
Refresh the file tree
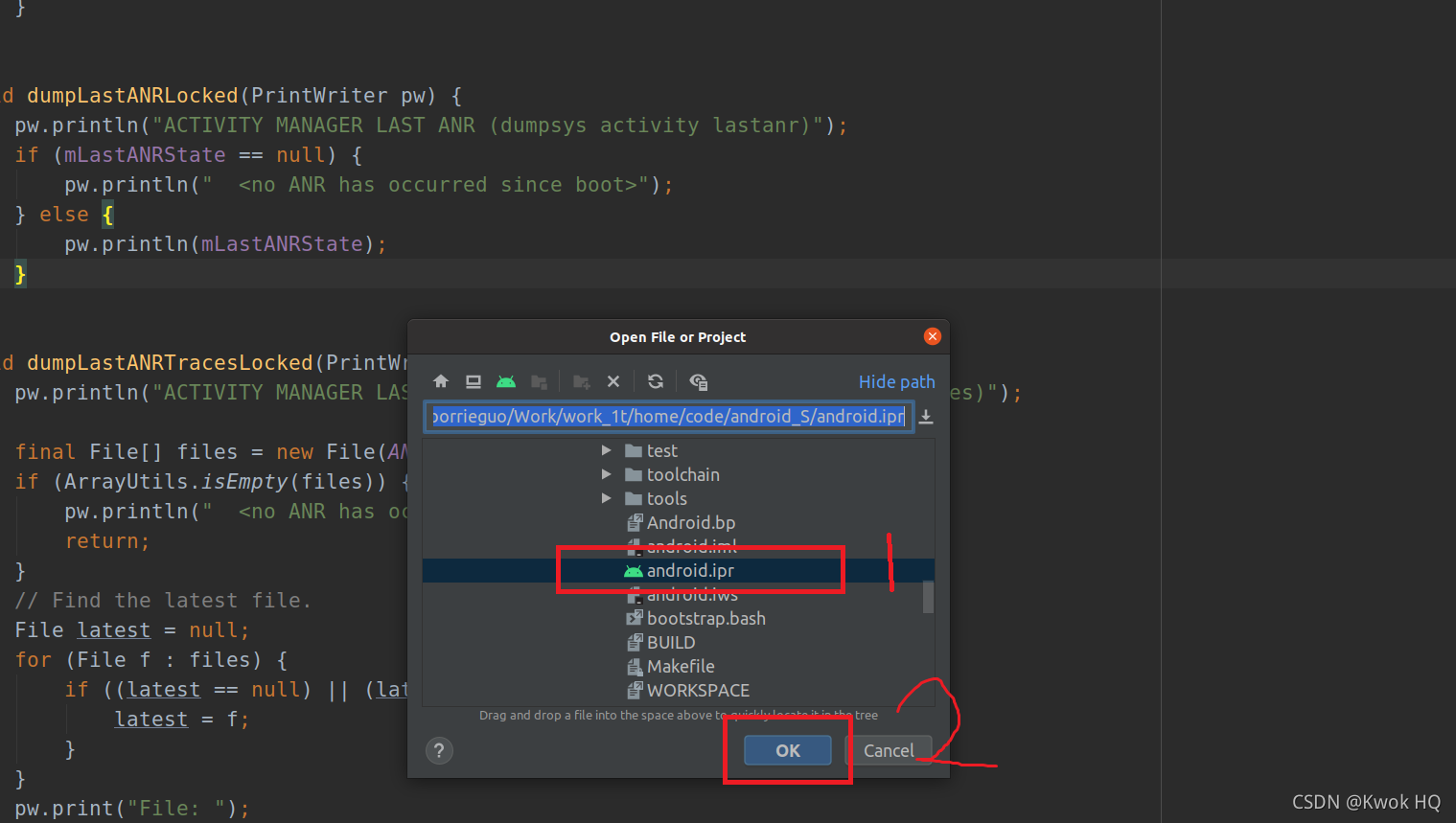[x=655, y=381]
